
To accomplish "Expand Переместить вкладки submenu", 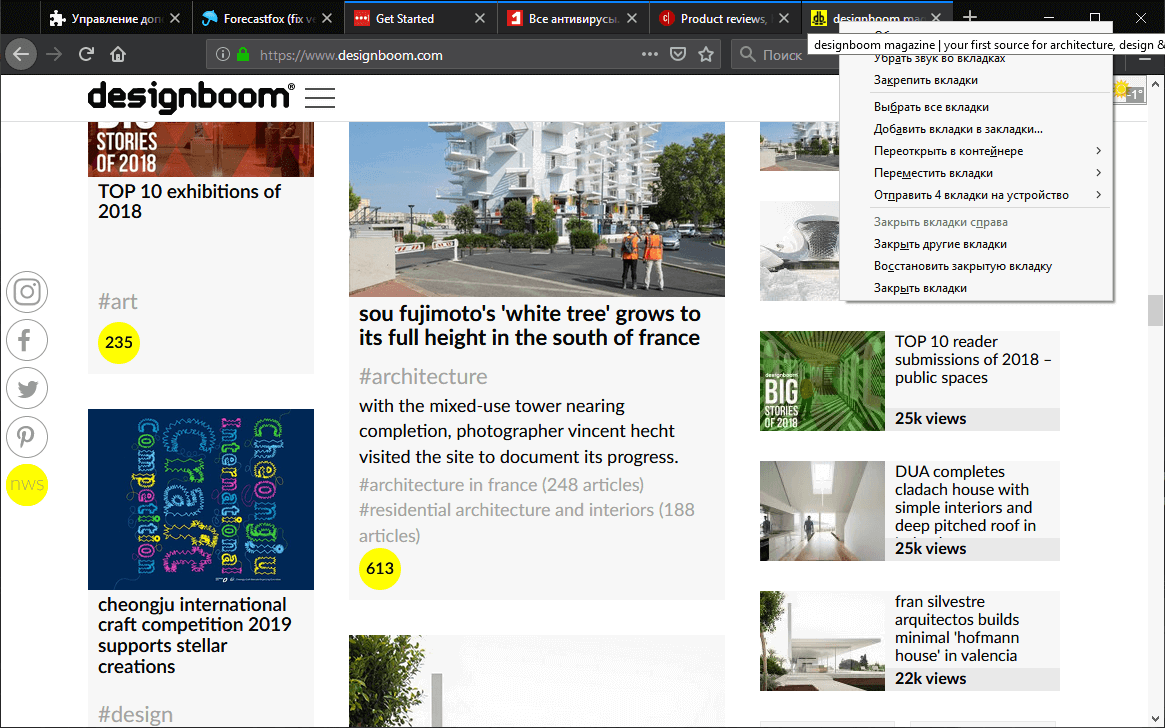I will pos(976,173).
